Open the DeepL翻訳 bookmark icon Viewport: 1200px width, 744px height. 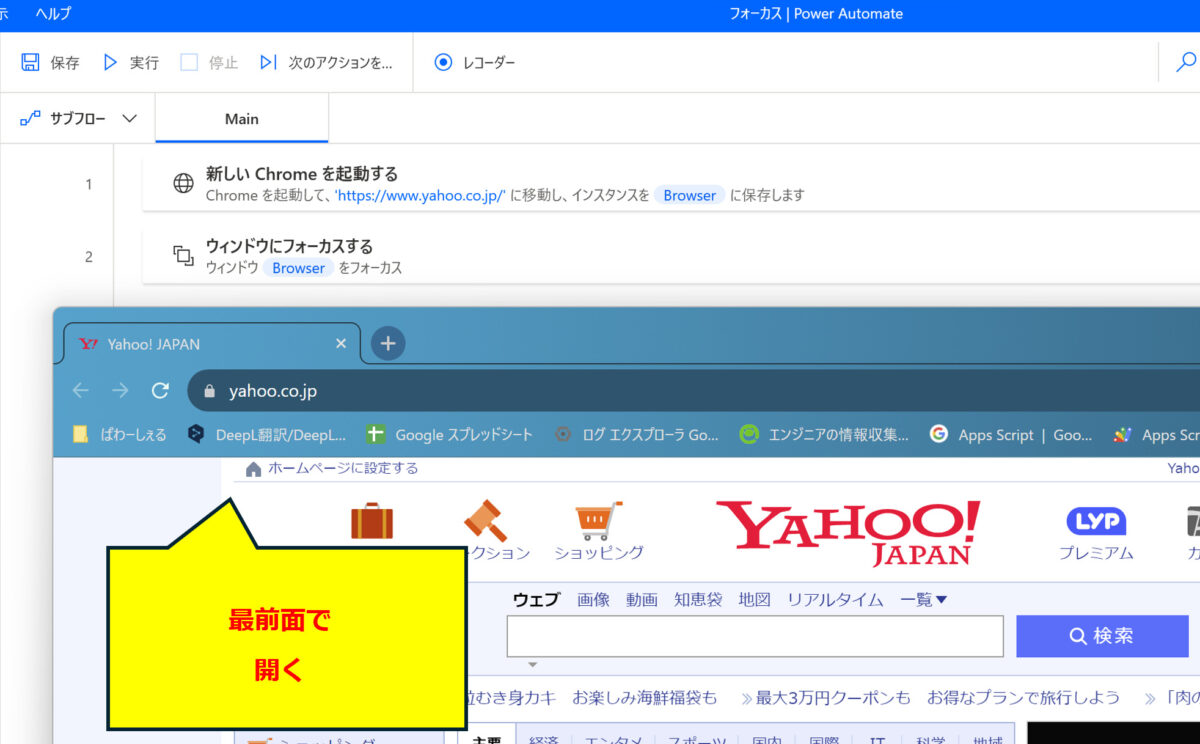(x=196, y=434)
